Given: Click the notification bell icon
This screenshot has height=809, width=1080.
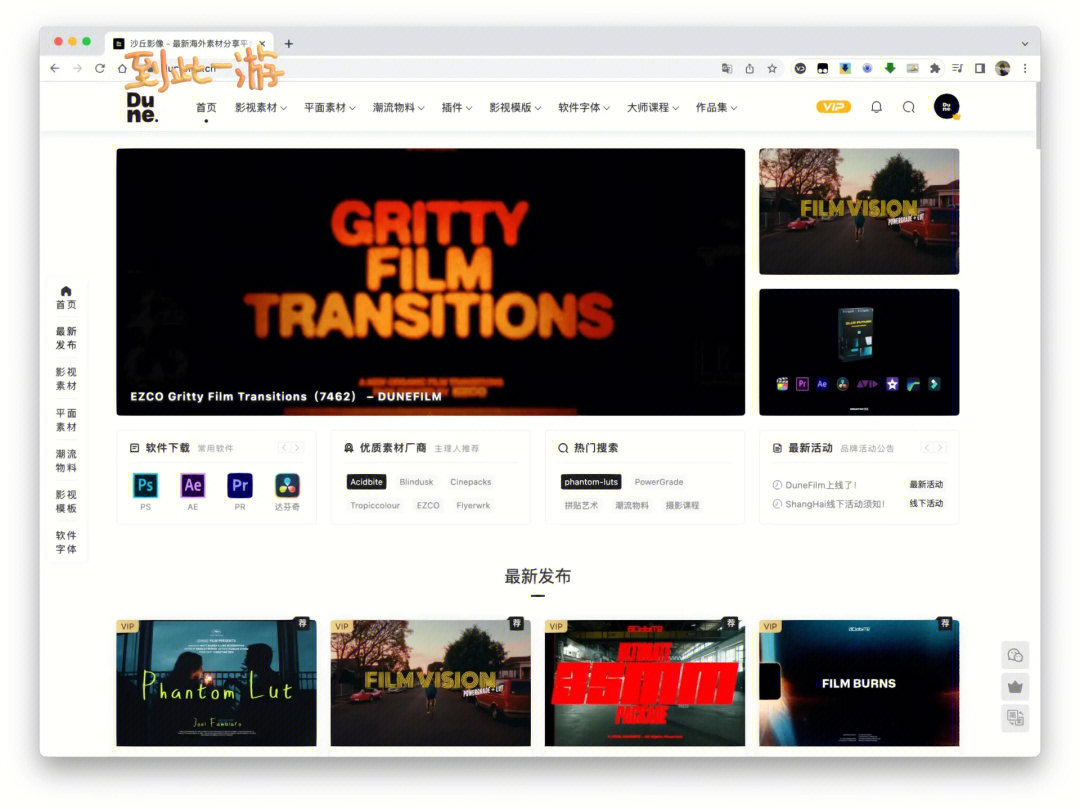Looking at the screenshot, I should [876, 107].
